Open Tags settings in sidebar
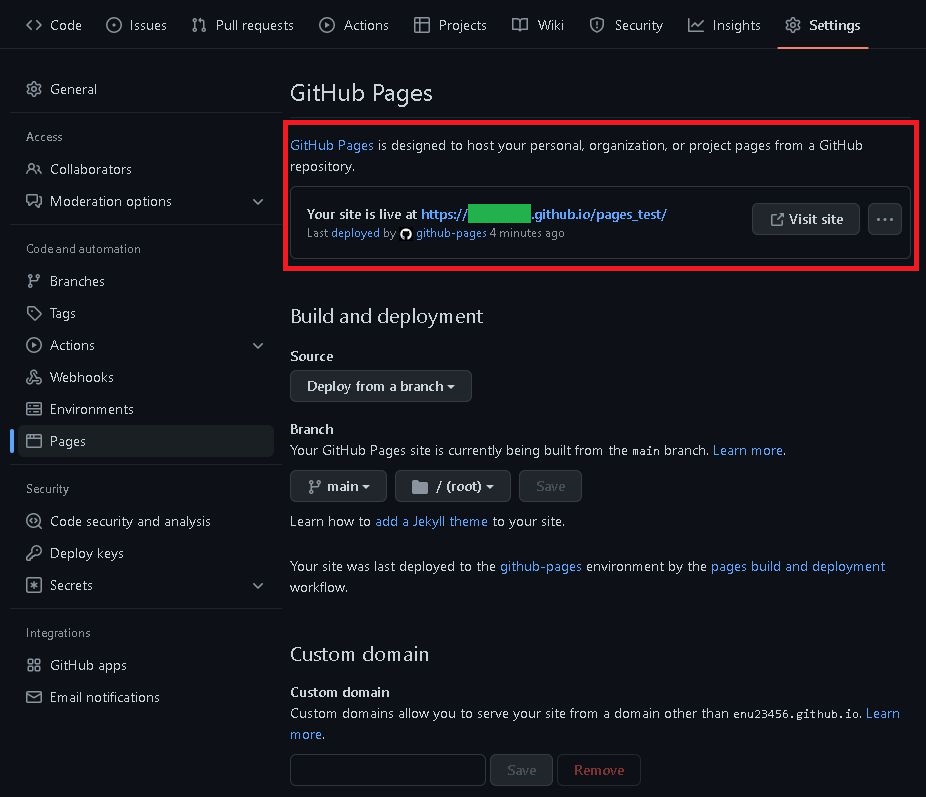 146,313
